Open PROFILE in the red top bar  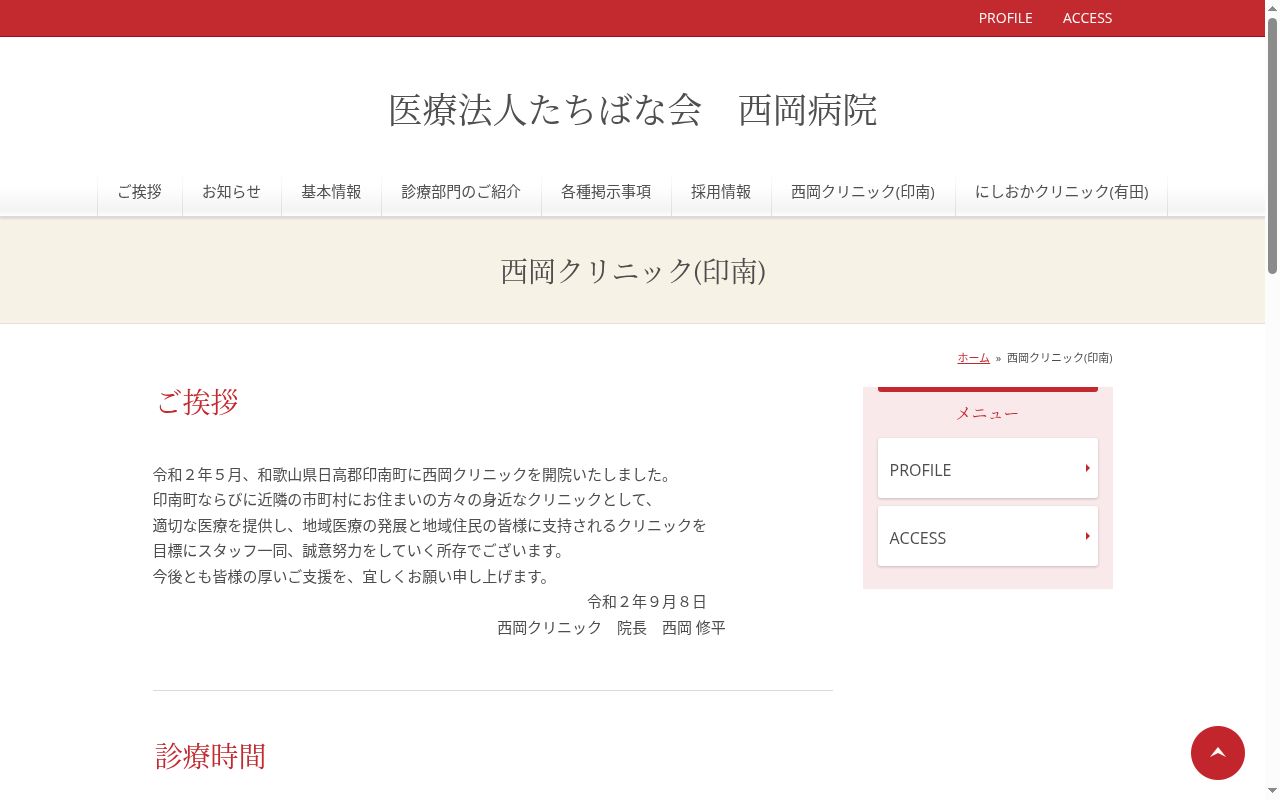1005,18
